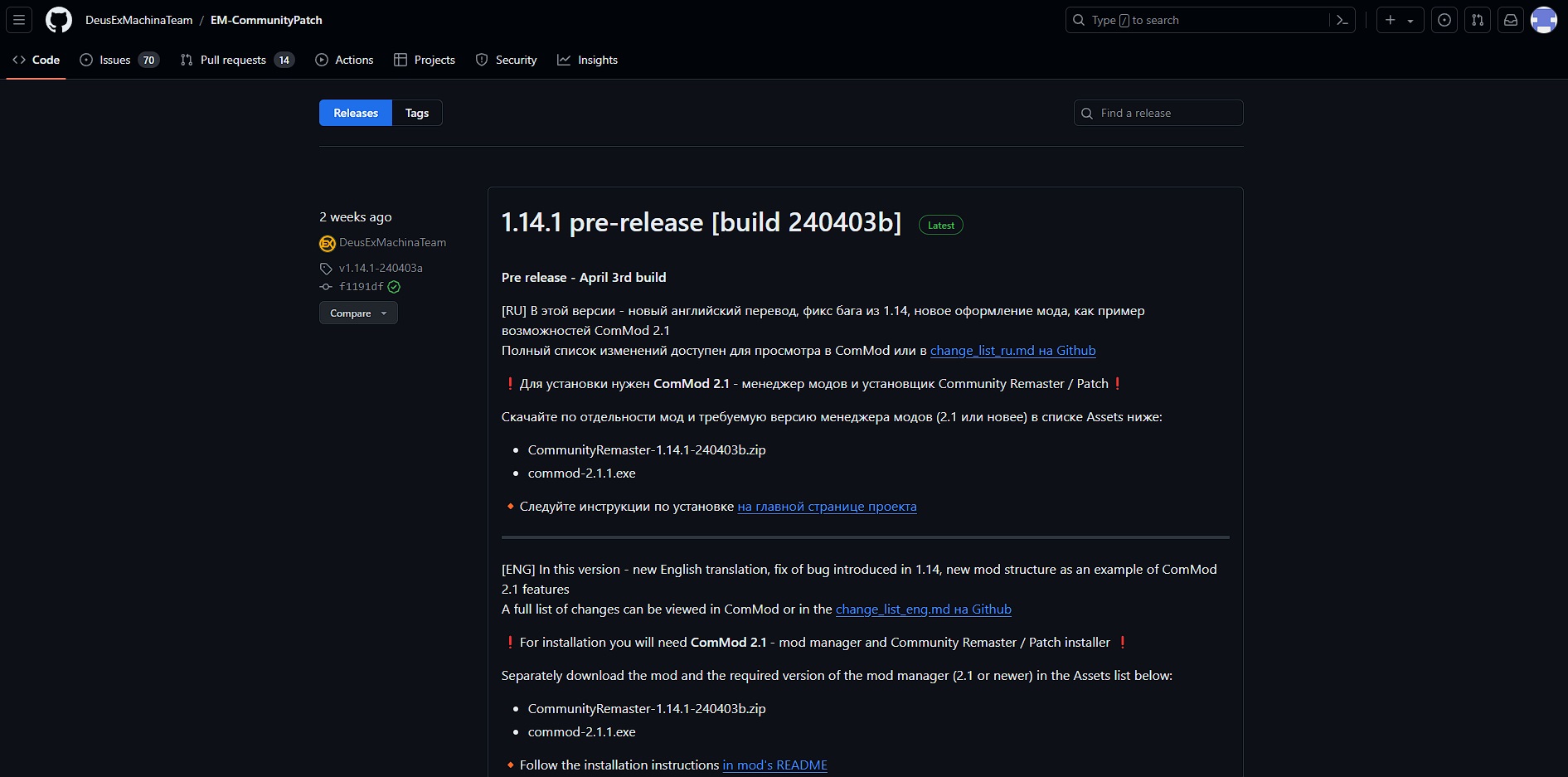Click the 2 weeks ago timestamp
Image resolution: width=1568 pixels, height=777 pixels.
[x=356, y=216]
